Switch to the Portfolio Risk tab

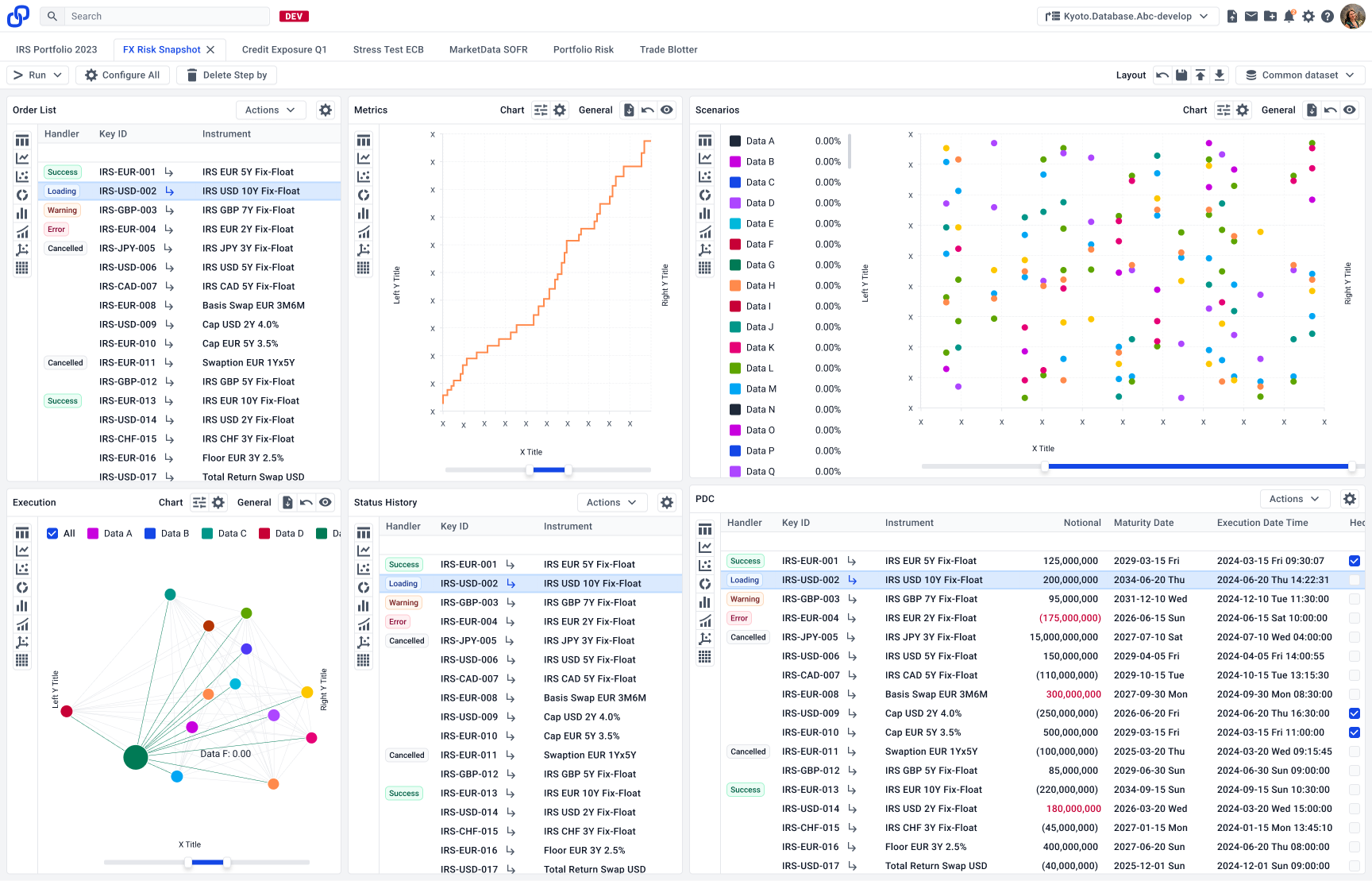tap(584, 49)
